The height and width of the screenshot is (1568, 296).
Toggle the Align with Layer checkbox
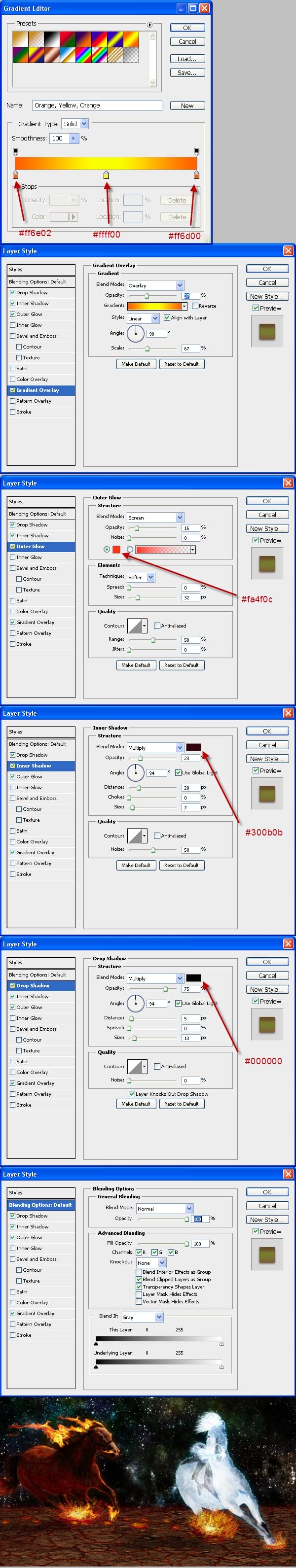[167, 317]
